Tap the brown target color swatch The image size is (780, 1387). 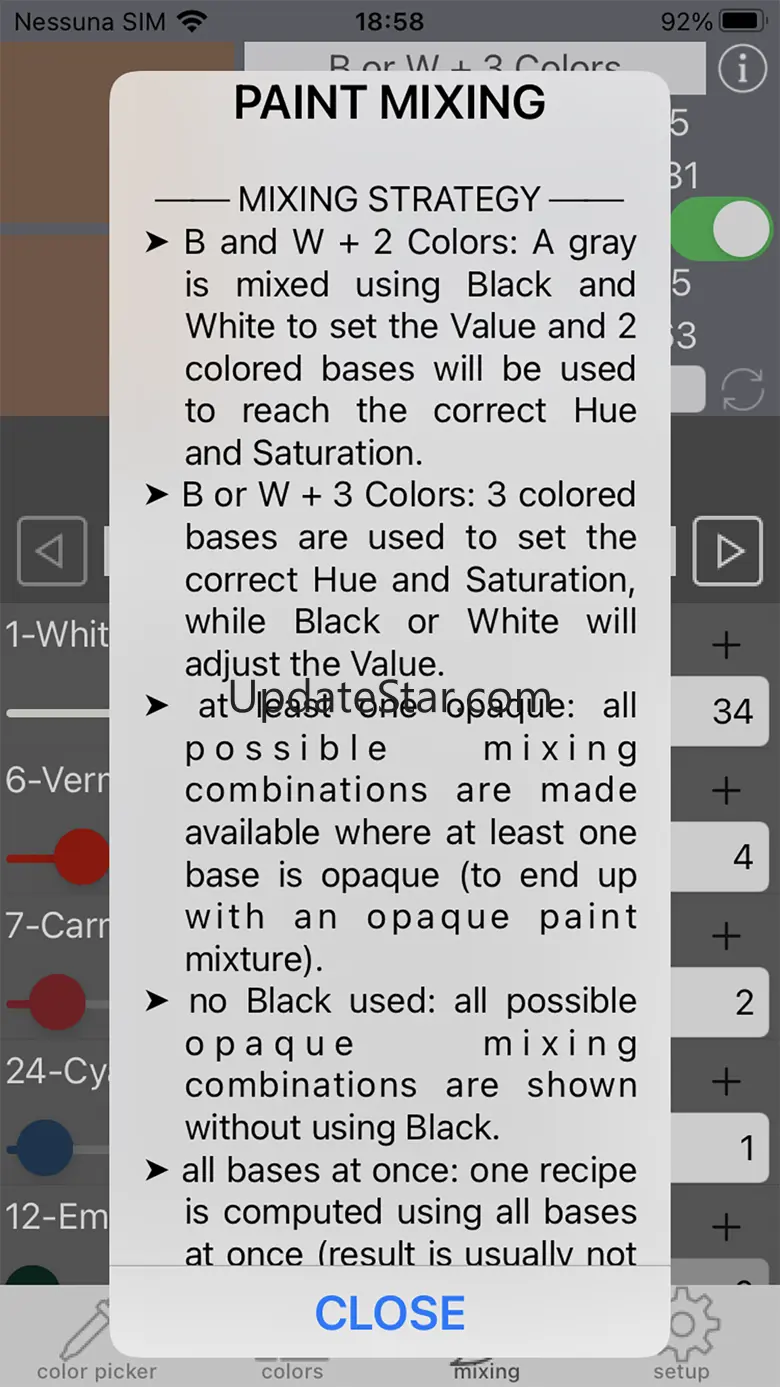point(55,230)
